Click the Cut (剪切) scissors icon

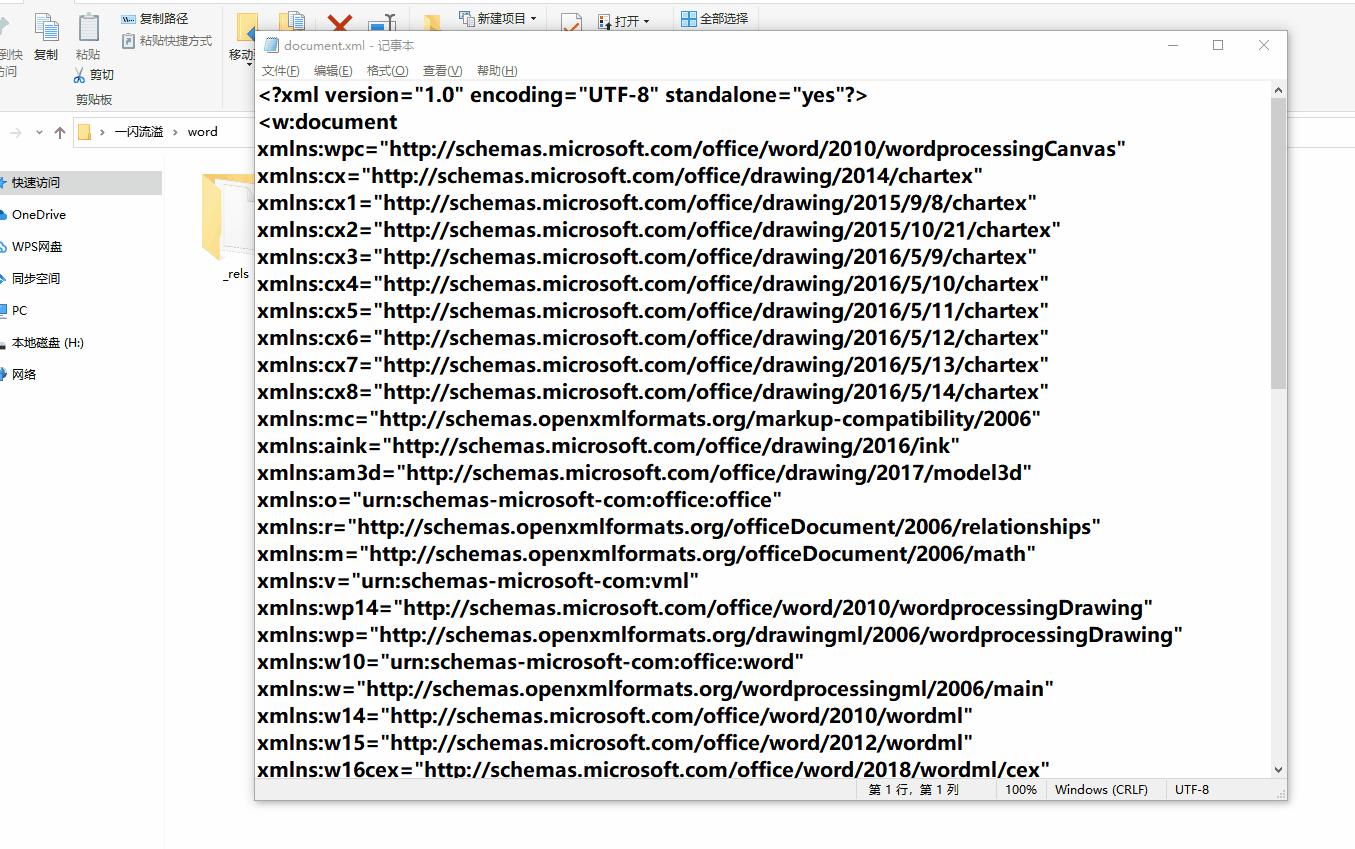80,75
